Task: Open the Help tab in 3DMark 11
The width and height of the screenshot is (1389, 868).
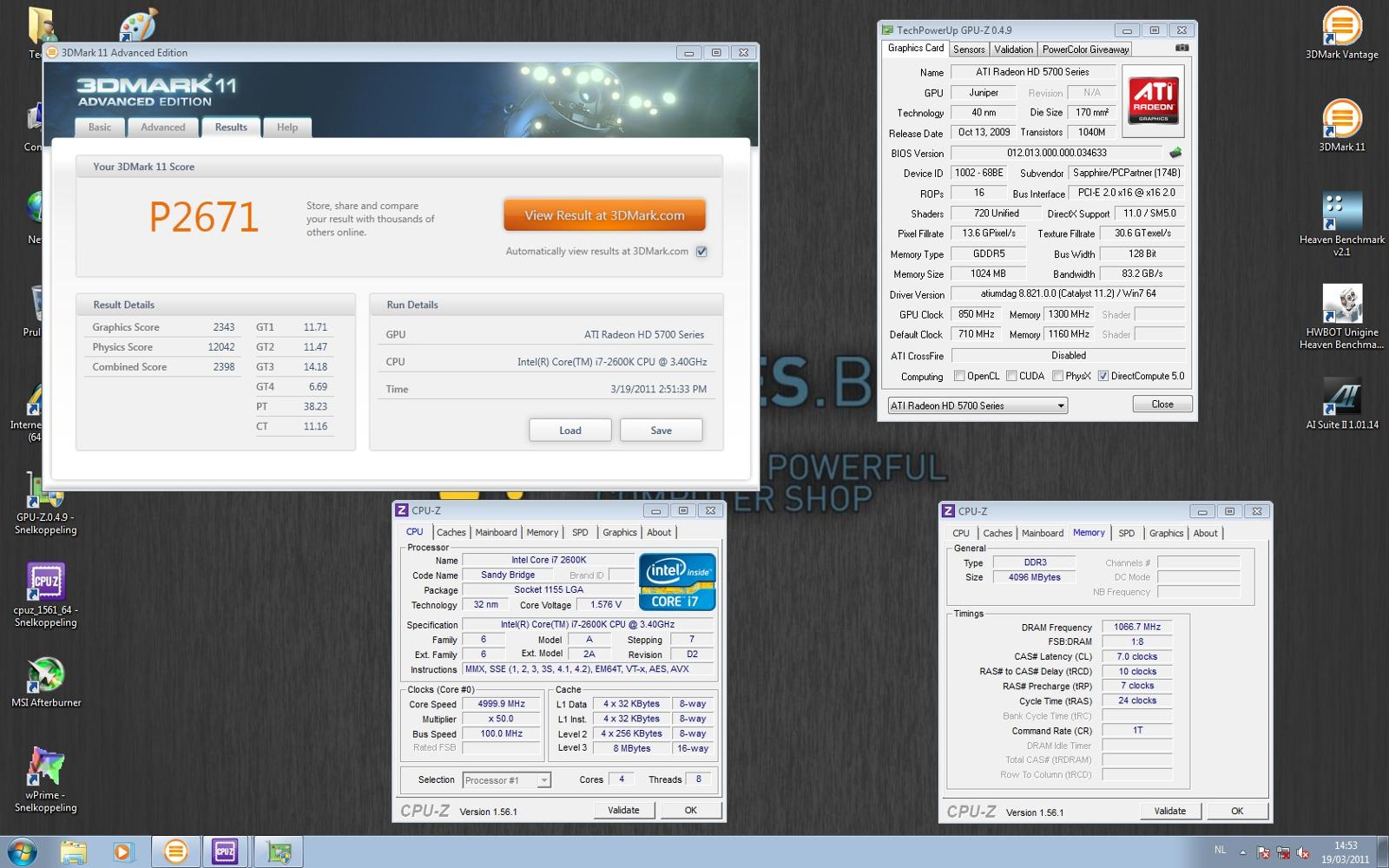Action: tap(287, 128)
